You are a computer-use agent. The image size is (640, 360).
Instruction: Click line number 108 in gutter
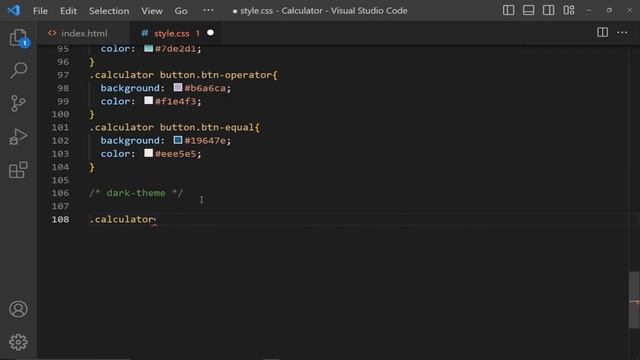(60, 219)
